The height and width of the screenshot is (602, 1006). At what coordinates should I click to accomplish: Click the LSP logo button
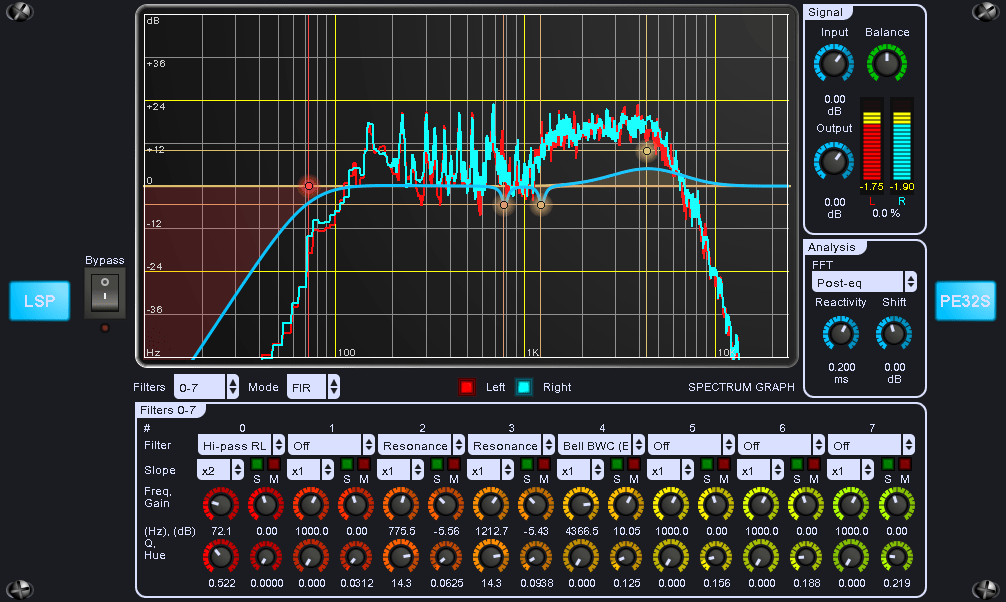39,301
